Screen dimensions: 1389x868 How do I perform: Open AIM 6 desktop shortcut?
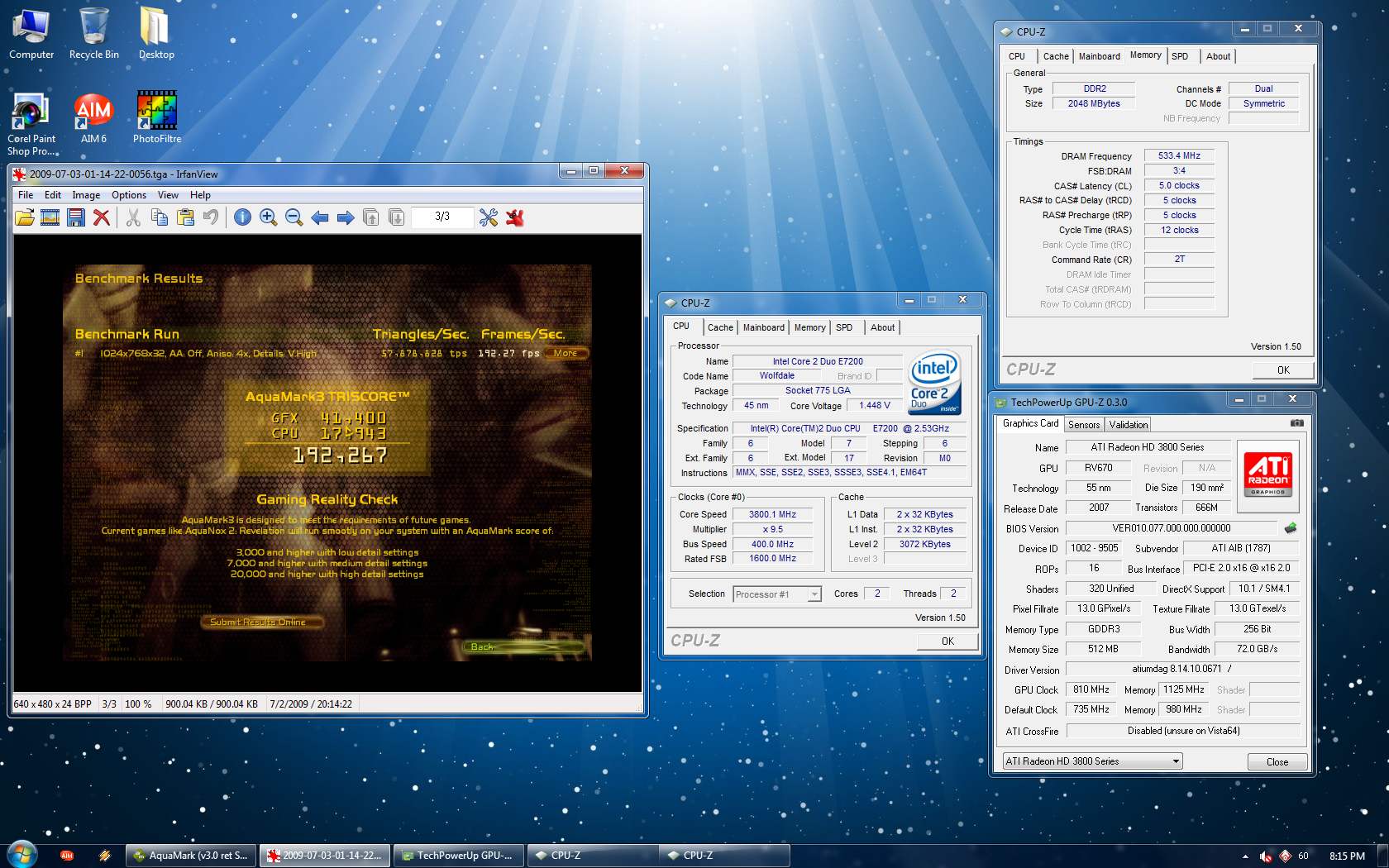(93, 118)
